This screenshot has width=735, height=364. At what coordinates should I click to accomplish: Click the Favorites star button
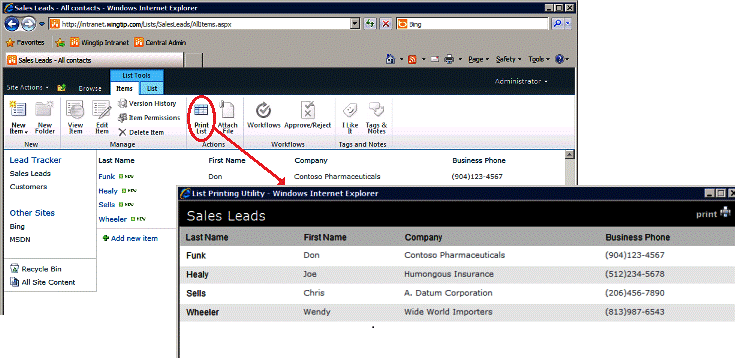pyautogui.click(x=25, y=43)
